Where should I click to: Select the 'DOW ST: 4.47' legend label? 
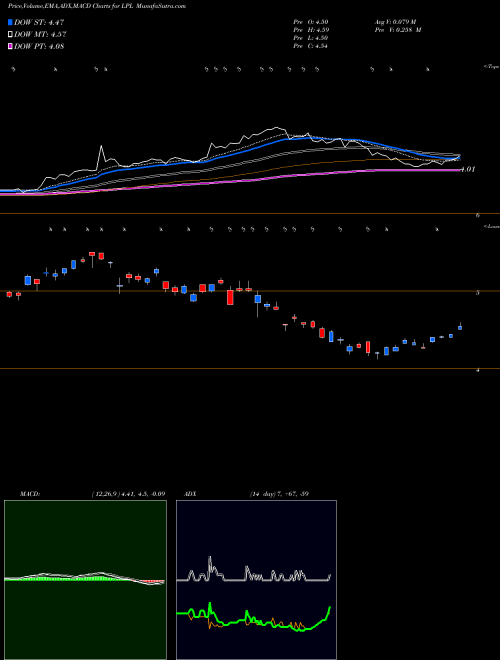point(39,22)
